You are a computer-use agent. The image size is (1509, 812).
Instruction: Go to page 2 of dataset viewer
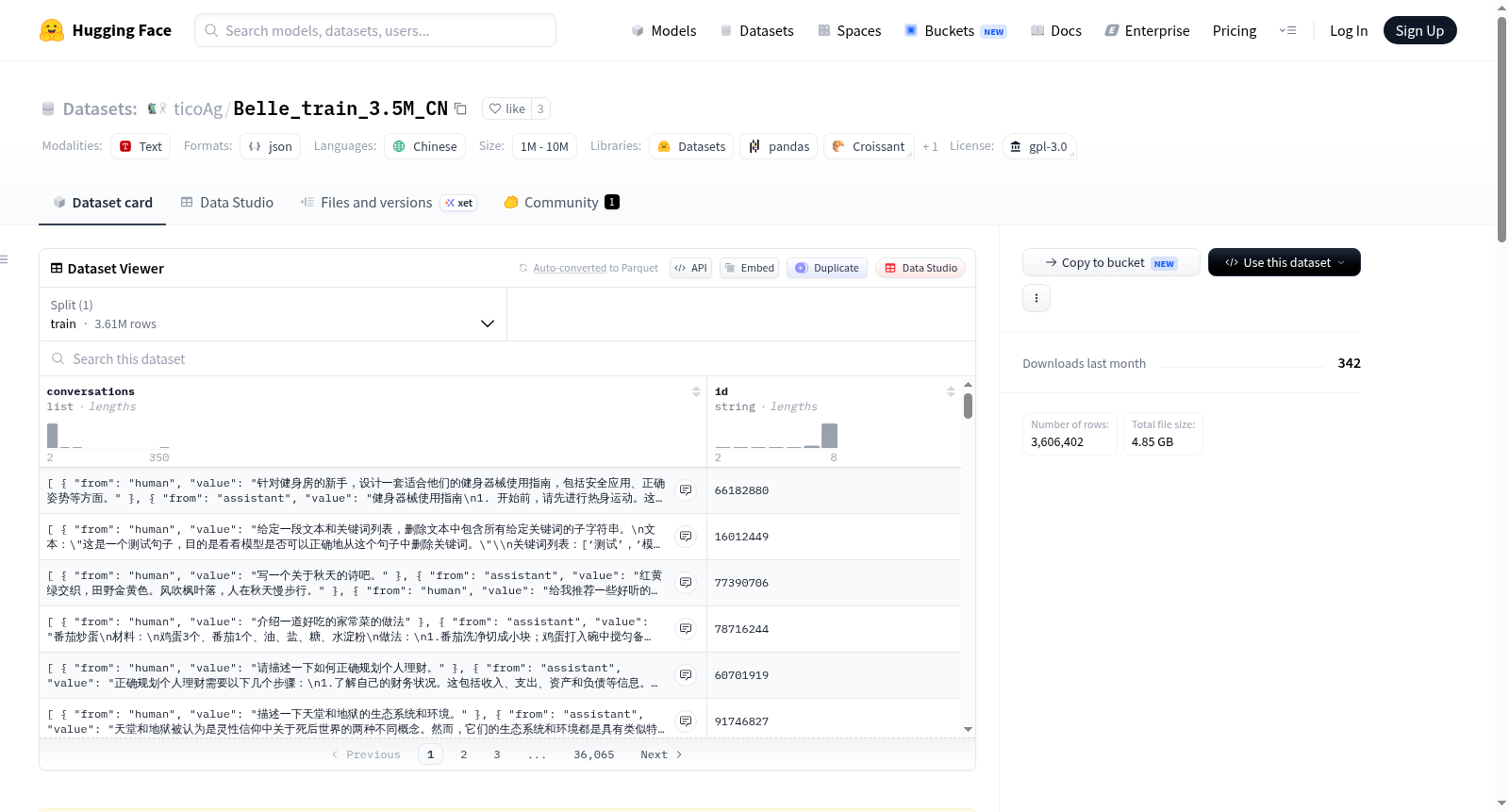pyautogui.click(x=464, y=754)
